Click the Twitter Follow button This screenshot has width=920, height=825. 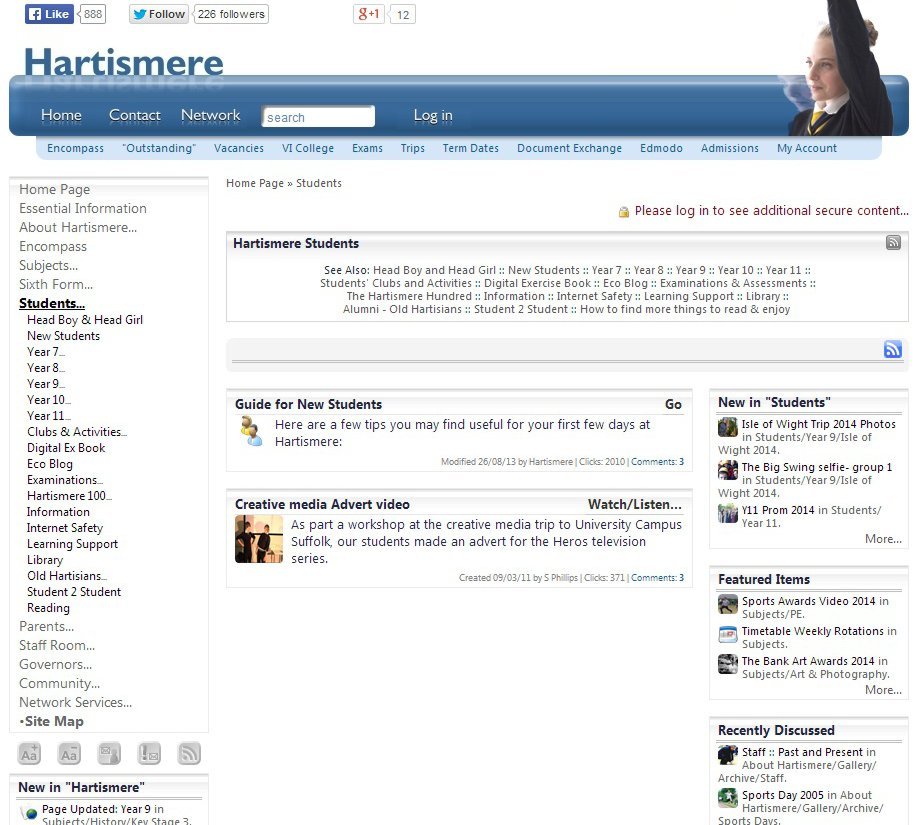tap(159, 14)
